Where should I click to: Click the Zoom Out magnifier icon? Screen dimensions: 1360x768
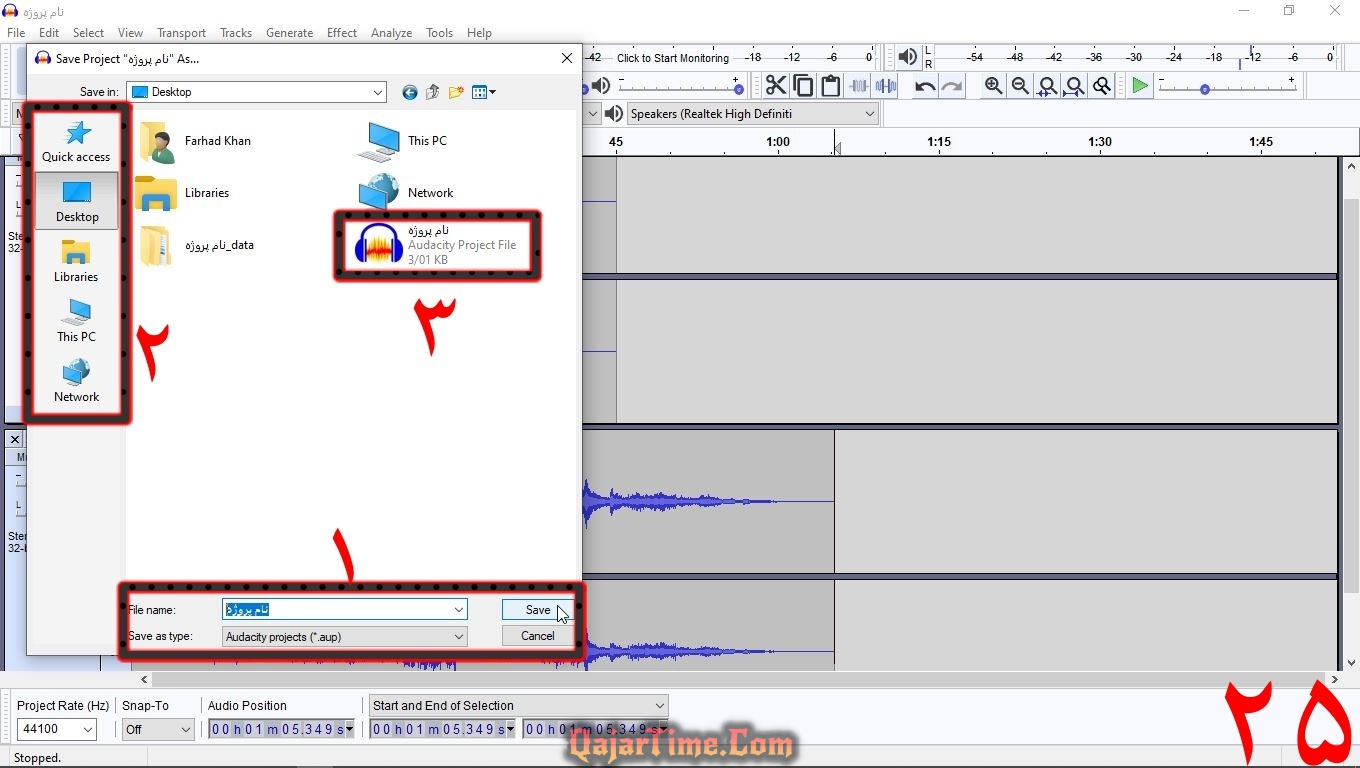click(x=1020, y=86)
